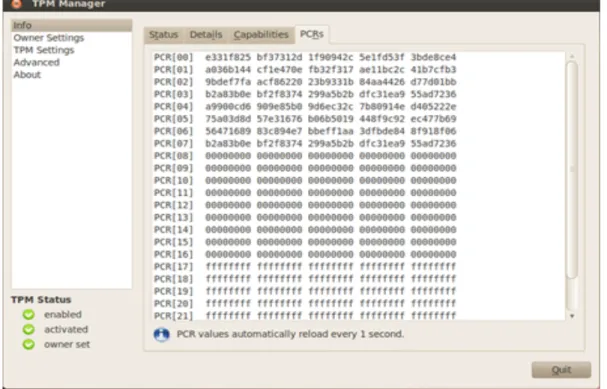Quit the TPM Manager

561,370
